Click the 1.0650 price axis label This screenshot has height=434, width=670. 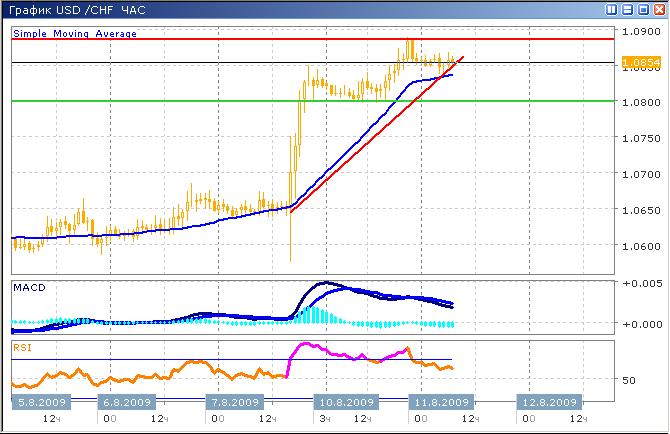[x=639, y=210]
